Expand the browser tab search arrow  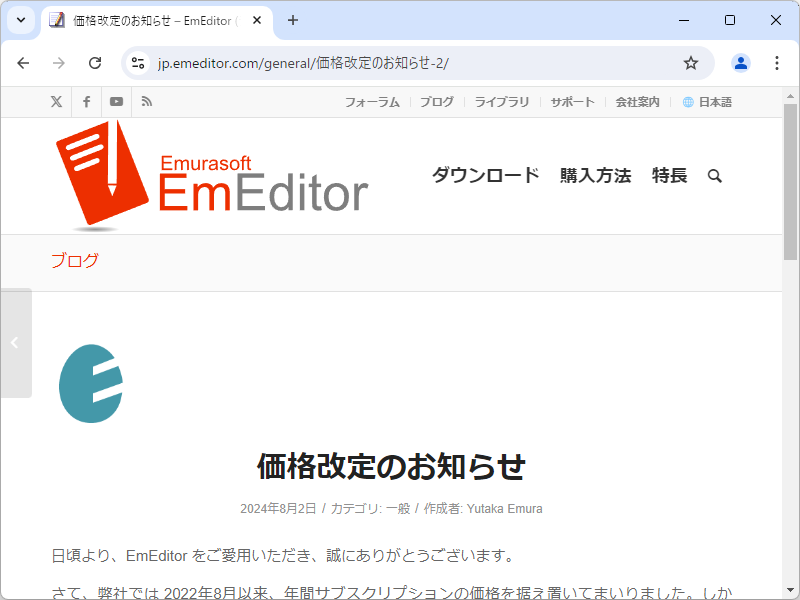coord(20,20)
